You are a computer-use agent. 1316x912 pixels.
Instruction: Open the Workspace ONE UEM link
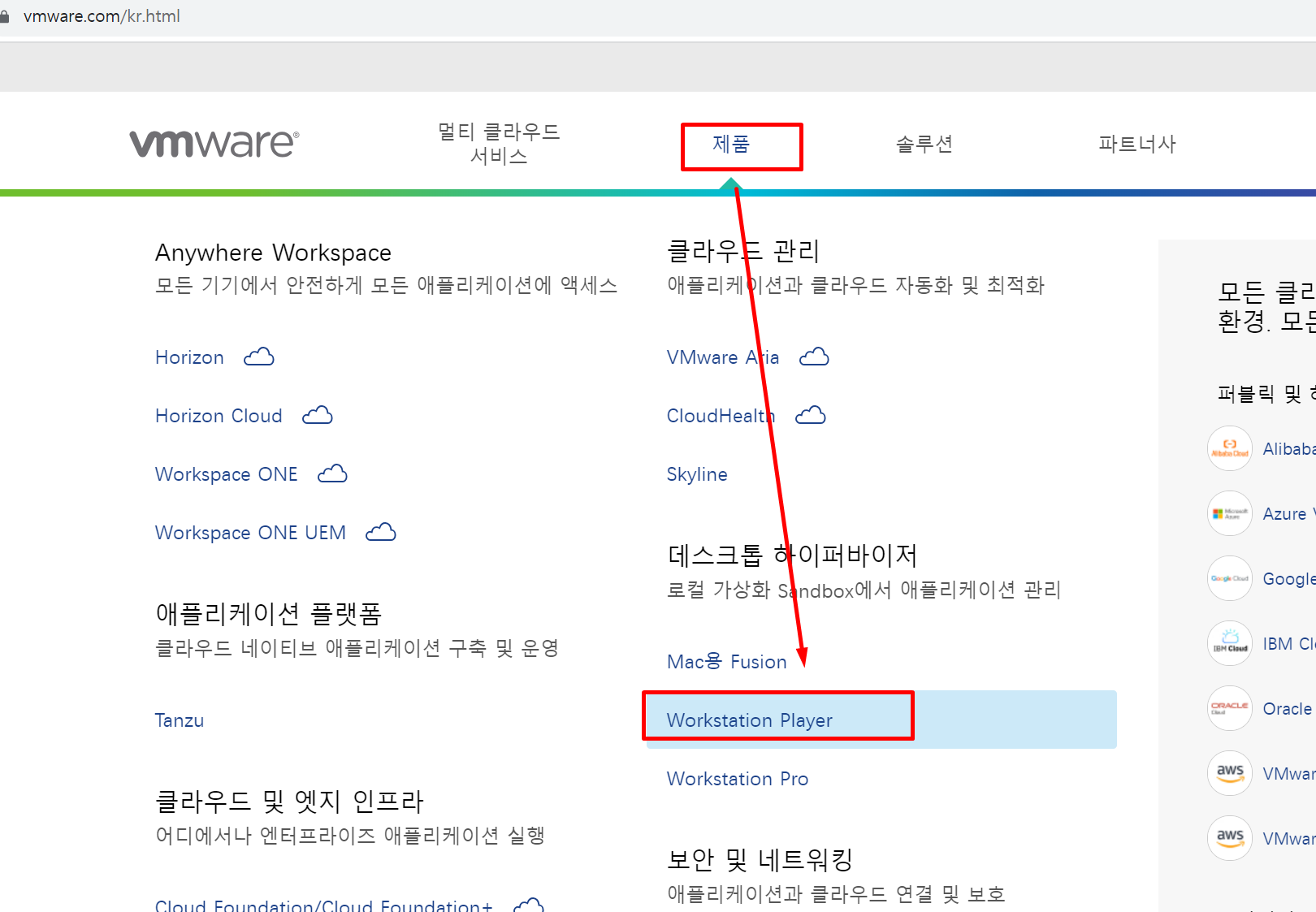(x=250, y=533)
